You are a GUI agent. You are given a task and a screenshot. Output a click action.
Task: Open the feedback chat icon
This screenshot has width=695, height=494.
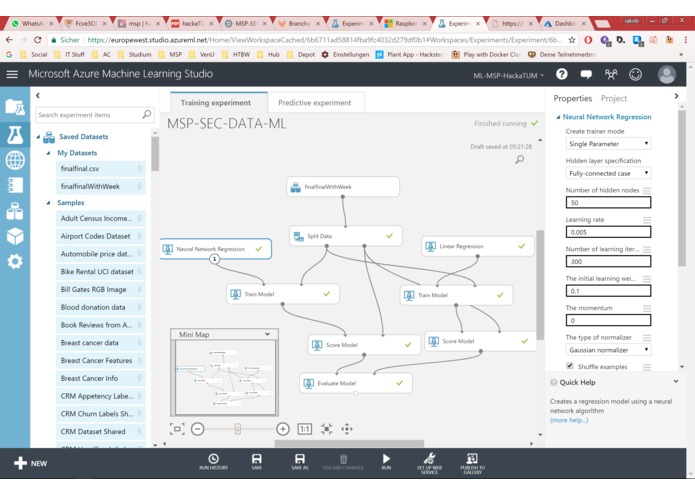tap(586, 74)
